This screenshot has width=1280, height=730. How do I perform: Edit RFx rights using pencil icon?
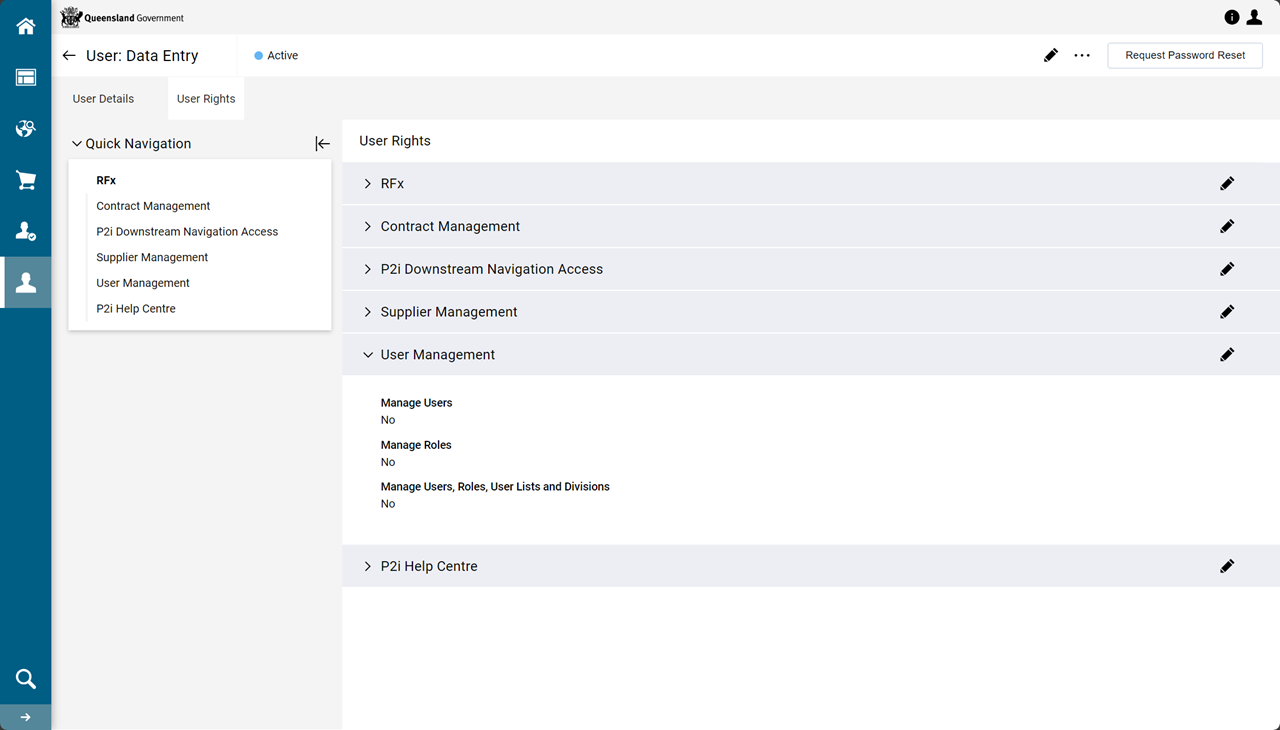1226,184
